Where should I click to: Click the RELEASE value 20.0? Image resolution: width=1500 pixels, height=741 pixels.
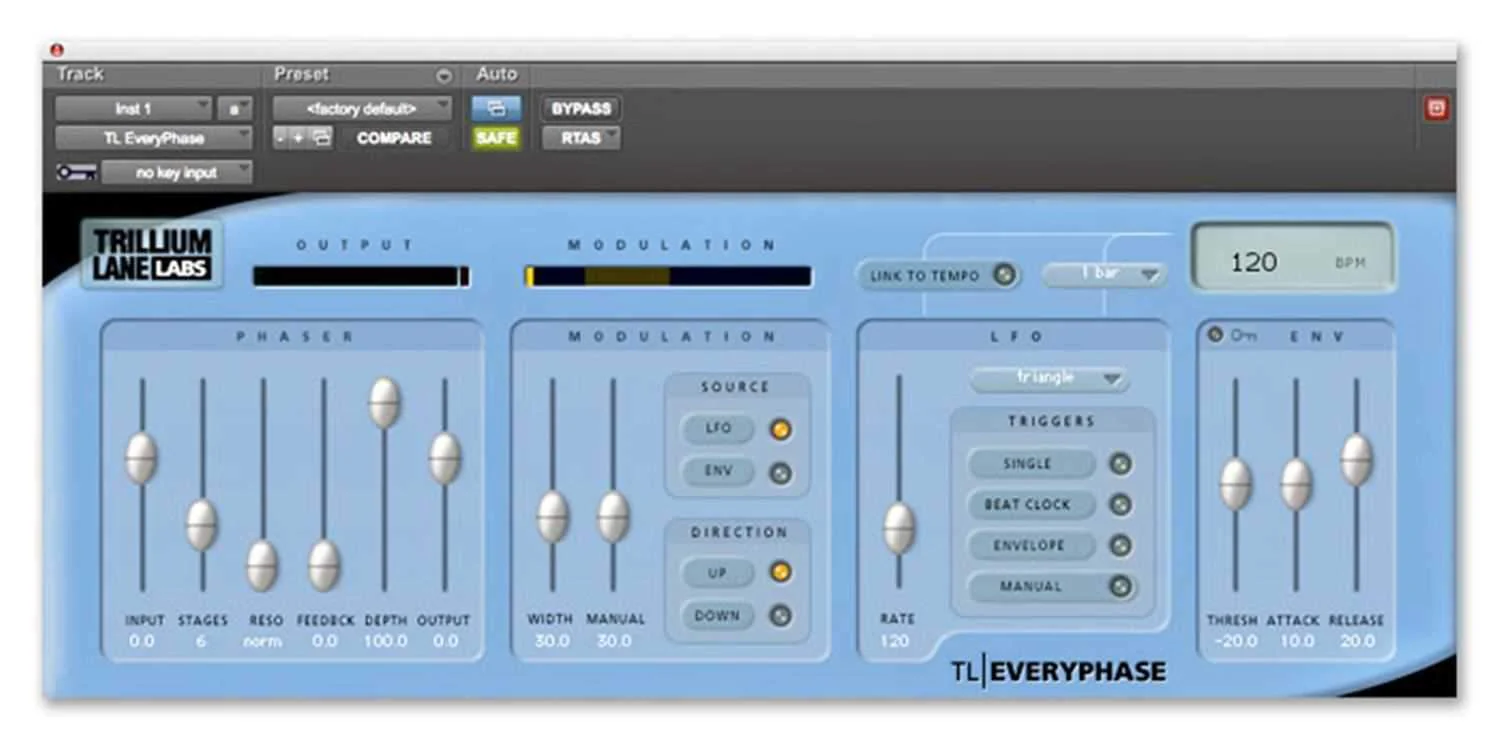pos(1357,641)
